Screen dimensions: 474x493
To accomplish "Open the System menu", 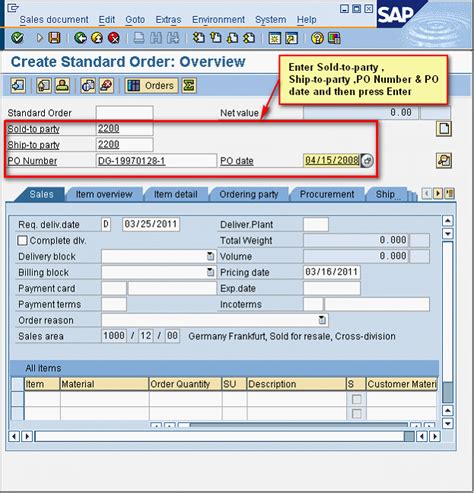I will click(x=271, y=20).
